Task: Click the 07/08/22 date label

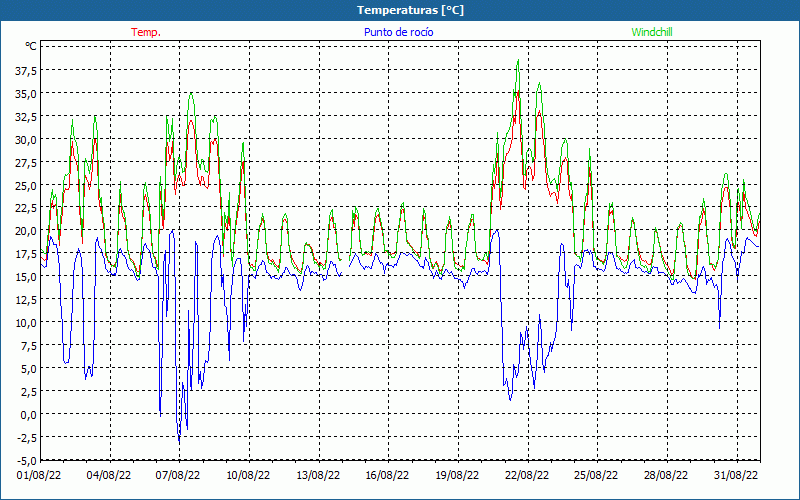Action: point(178,476)
